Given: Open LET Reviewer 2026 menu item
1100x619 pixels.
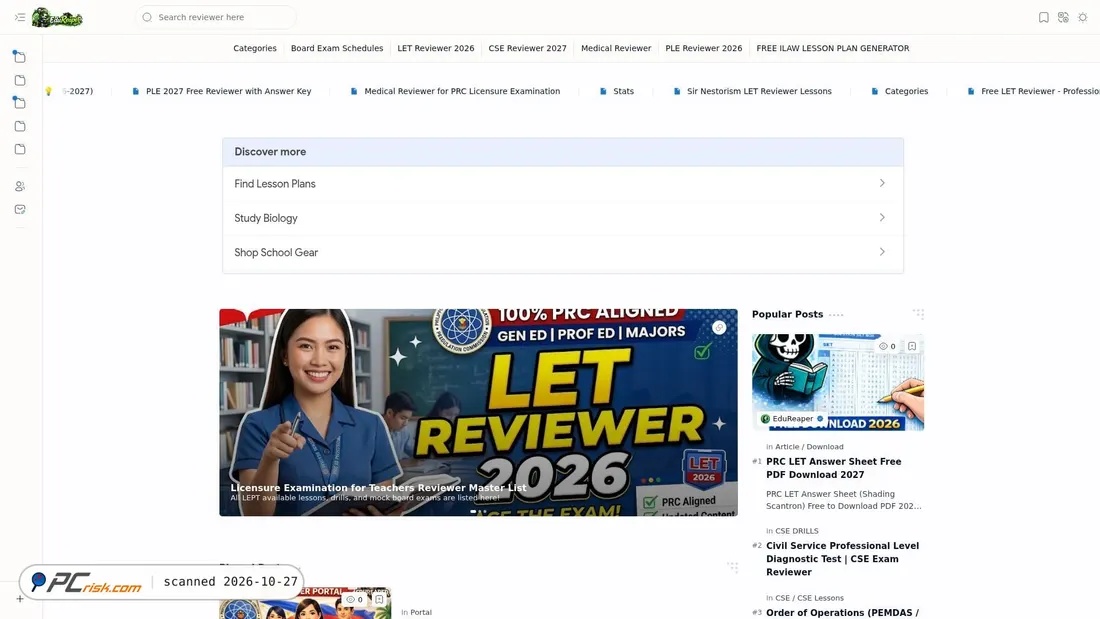Looking at the screenshot, I should point(436,48).
